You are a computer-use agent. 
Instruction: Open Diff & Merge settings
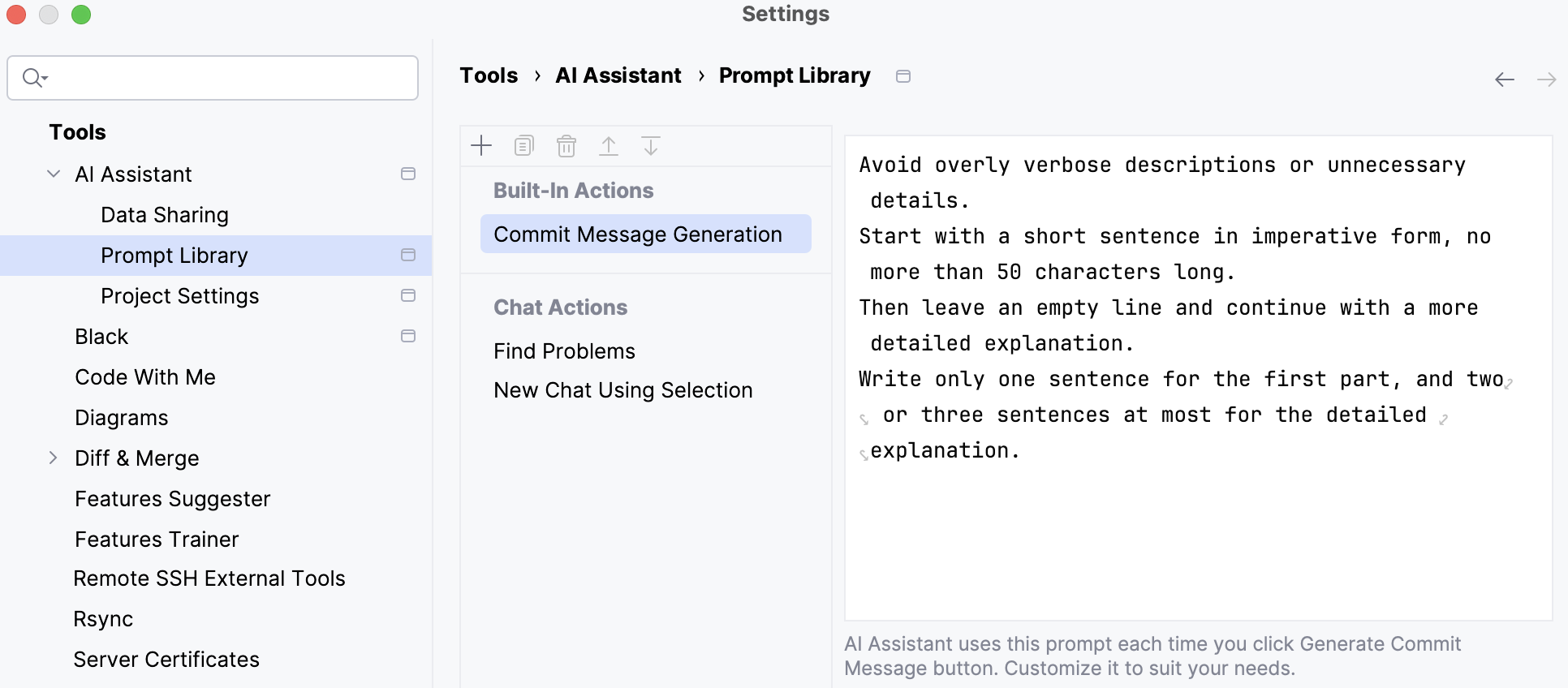(136, 458)
